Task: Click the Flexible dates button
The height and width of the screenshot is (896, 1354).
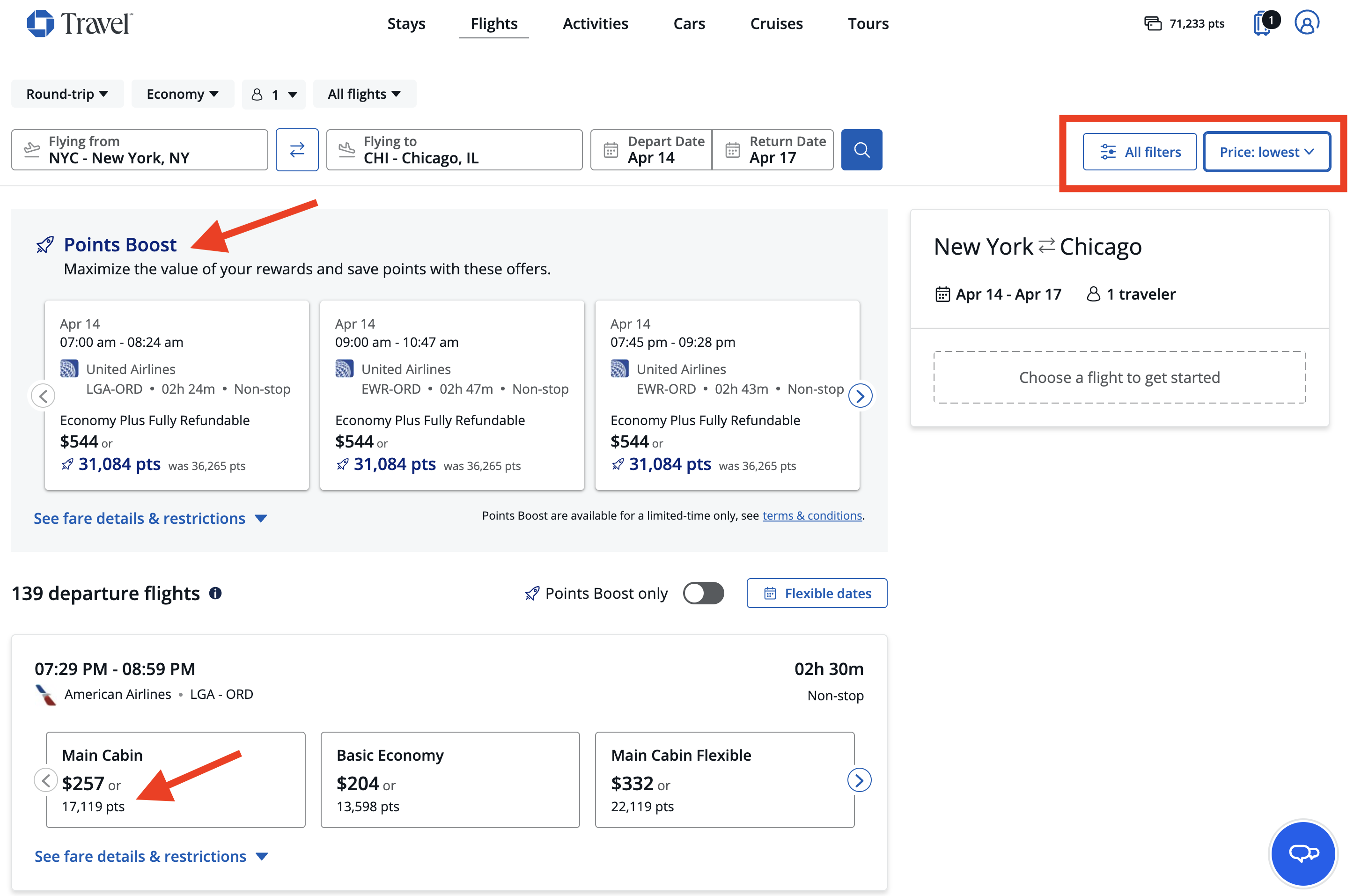Action: (x=817, y=593)
